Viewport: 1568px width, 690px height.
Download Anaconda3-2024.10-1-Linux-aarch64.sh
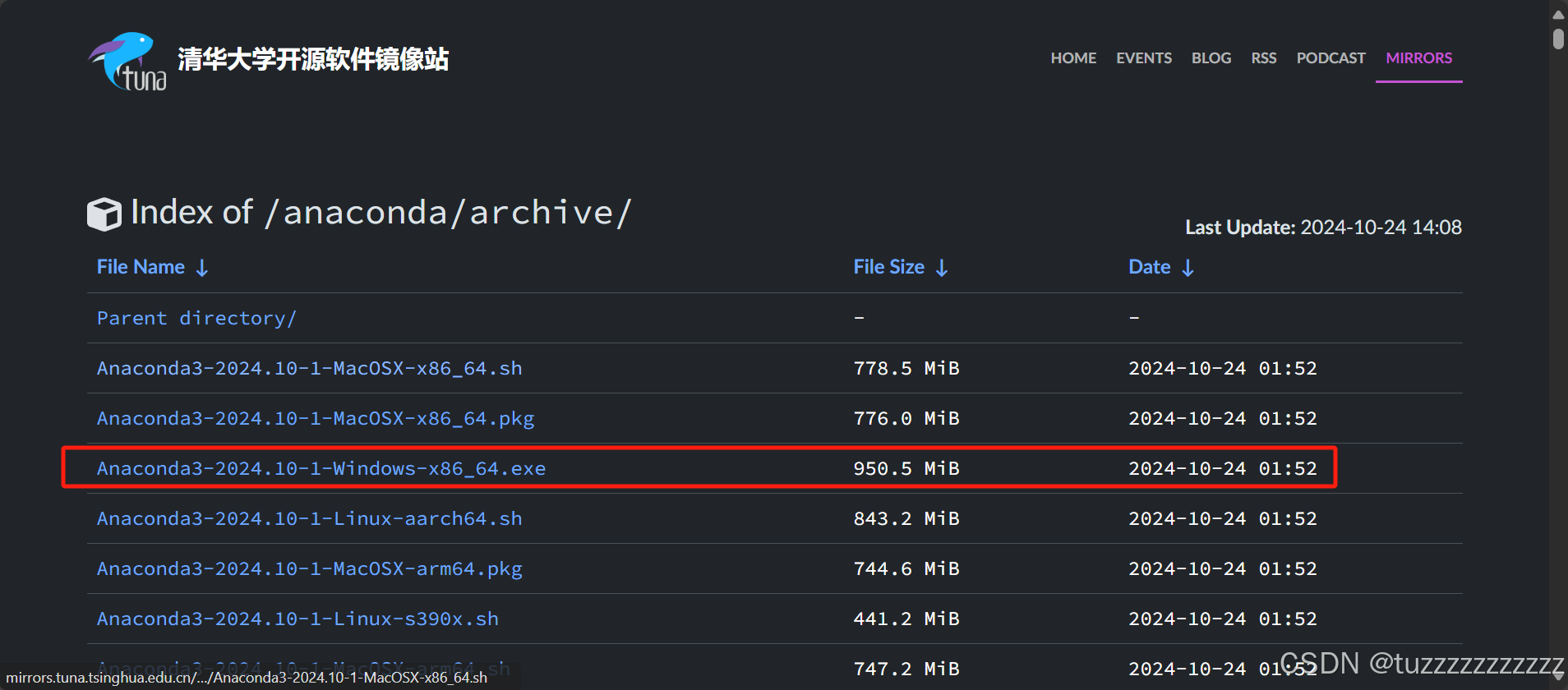click(x=310, y=518)
